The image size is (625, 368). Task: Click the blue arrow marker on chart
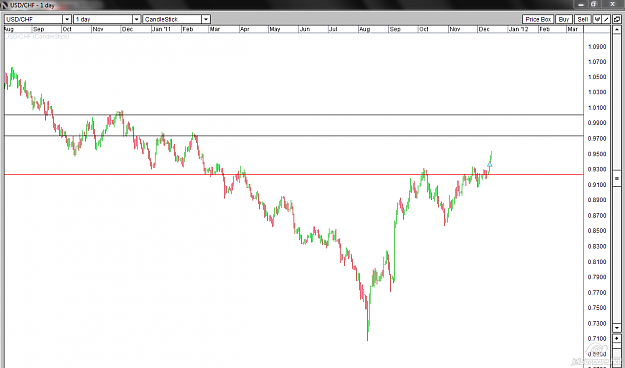(489, 164)
